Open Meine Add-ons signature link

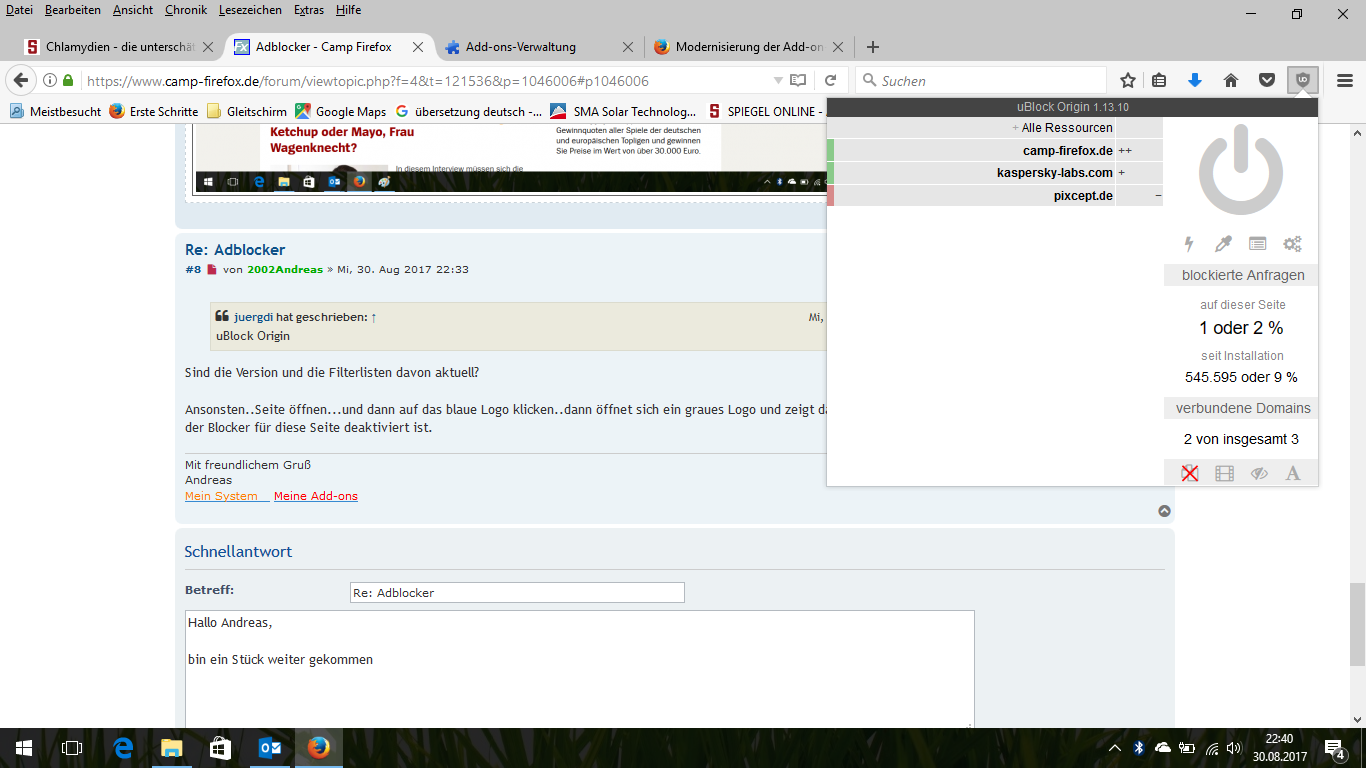point(316,496)
